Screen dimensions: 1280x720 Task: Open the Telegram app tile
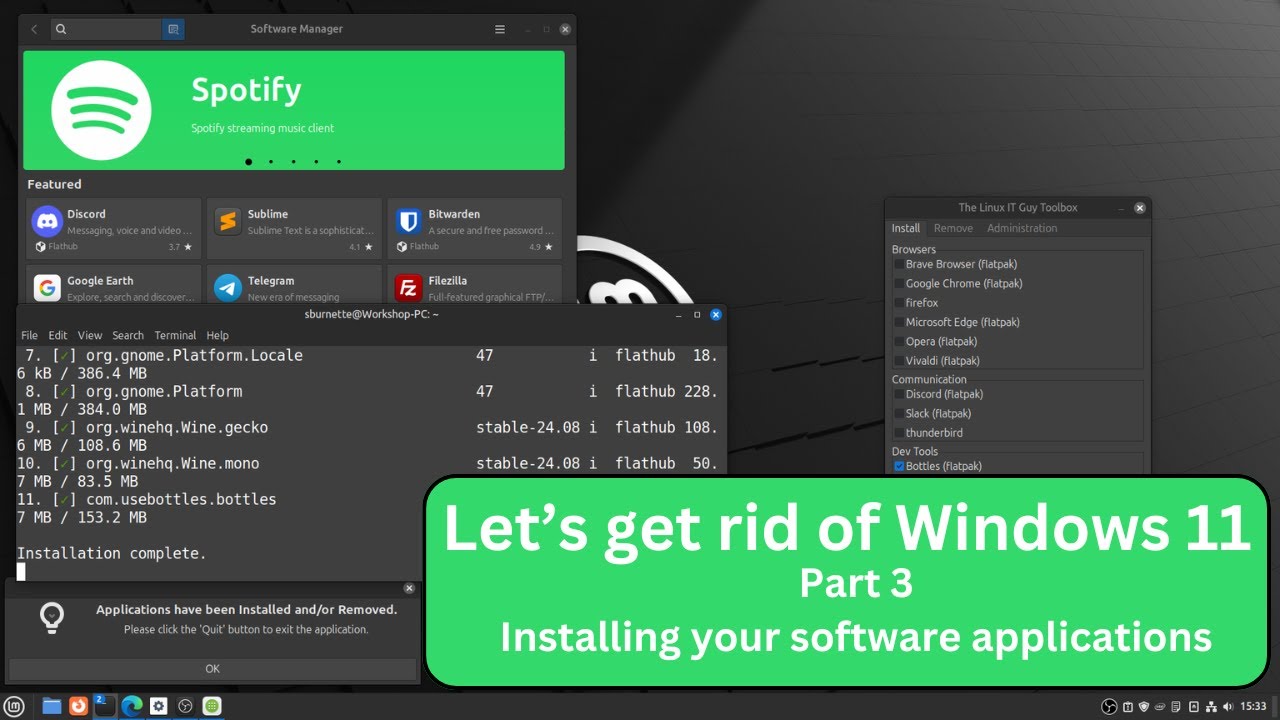294,284
